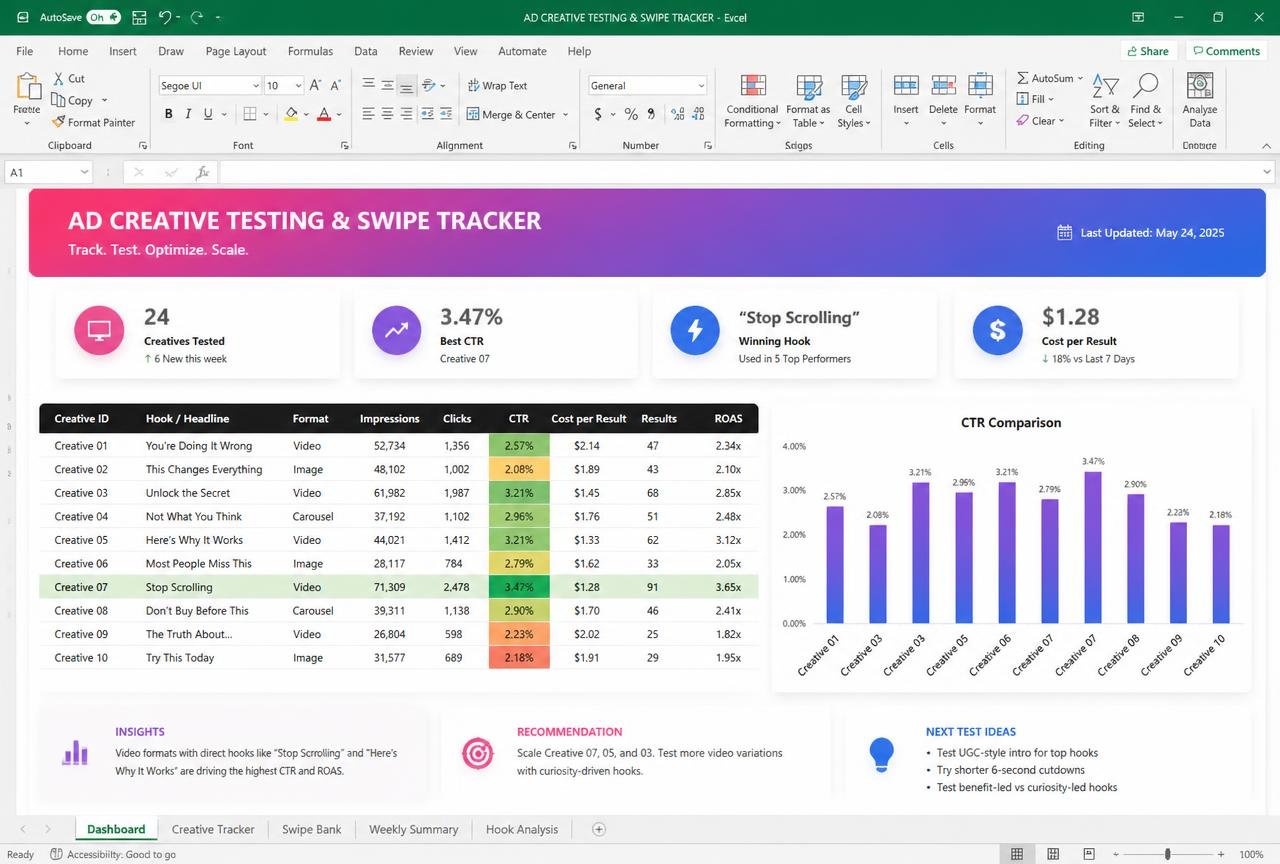This screenshot has height=864, width=1280.
Task: Click the Save icon in title bar
Action: pyautogui.click(x=139, y=17)
